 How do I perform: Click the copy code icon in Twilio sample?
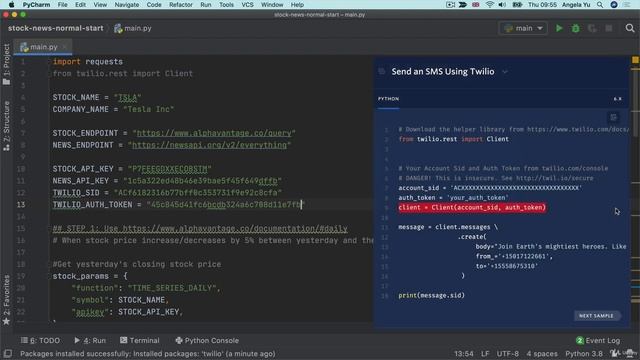point(613,118)
